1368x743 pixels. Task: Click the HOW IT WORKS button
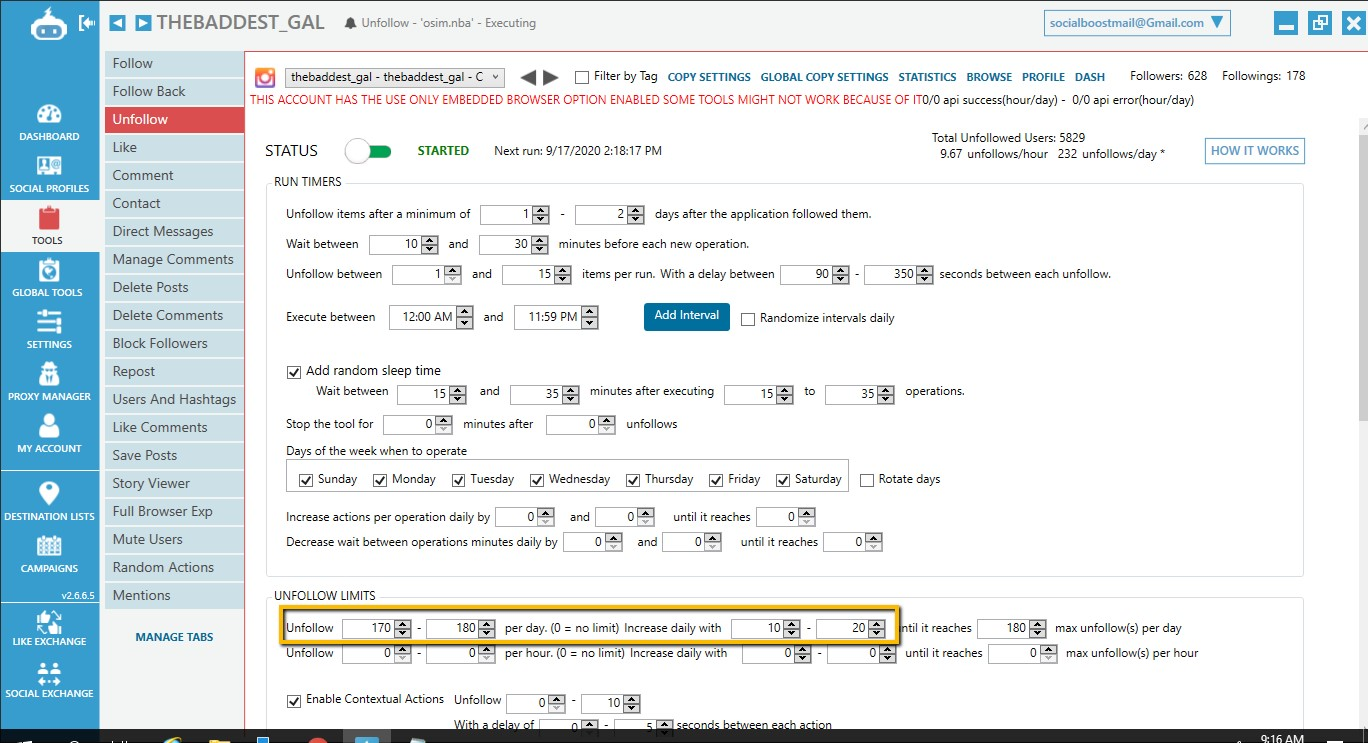point(1254,151)
